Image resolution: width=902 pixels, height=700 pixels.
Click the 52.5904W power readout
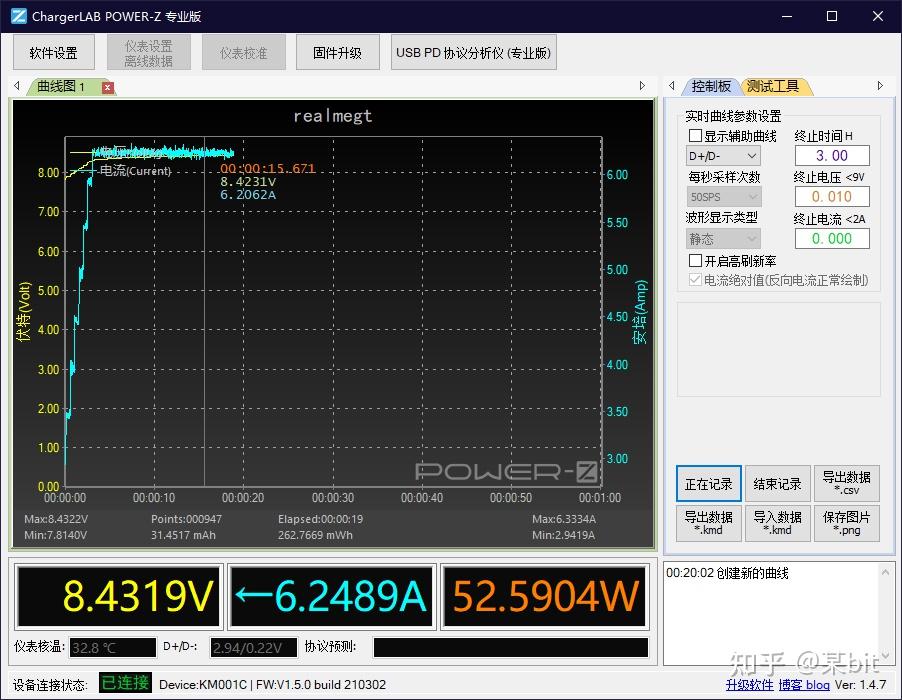coord(544,596)
